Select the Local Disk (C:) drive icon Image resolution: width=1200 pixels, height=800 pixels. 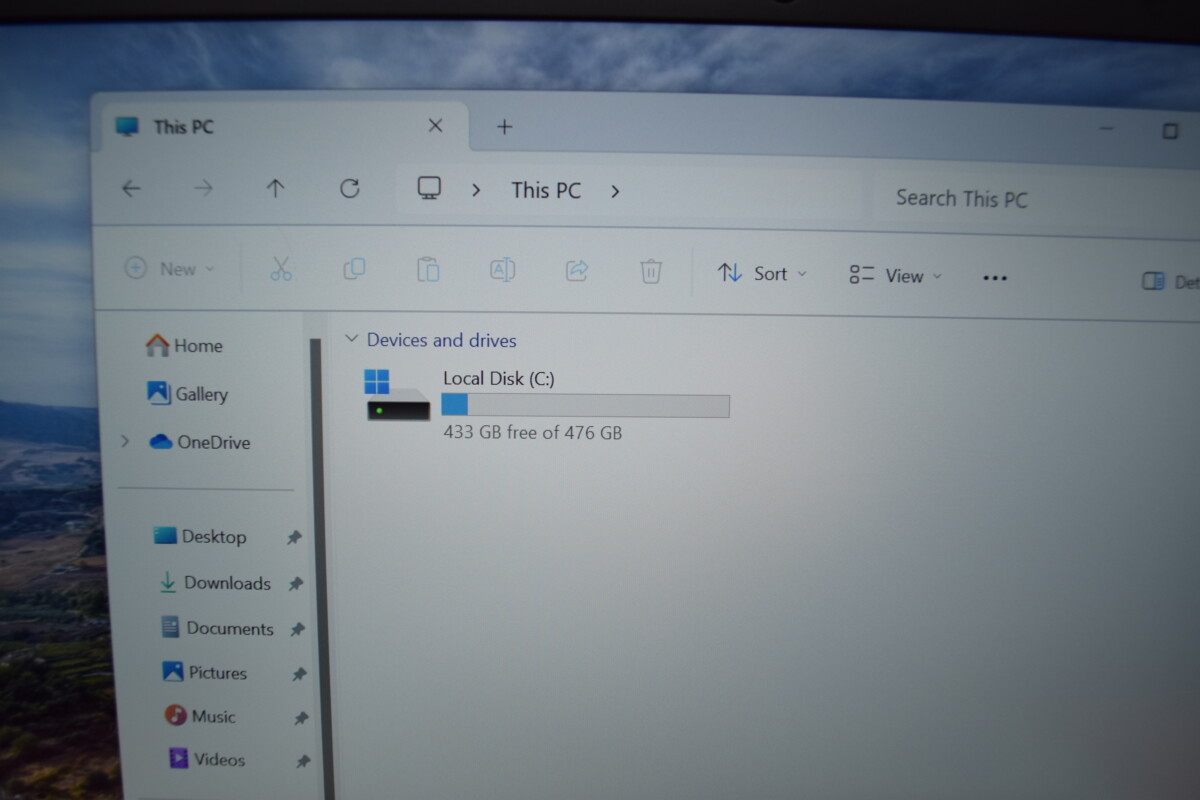(397, 394)
